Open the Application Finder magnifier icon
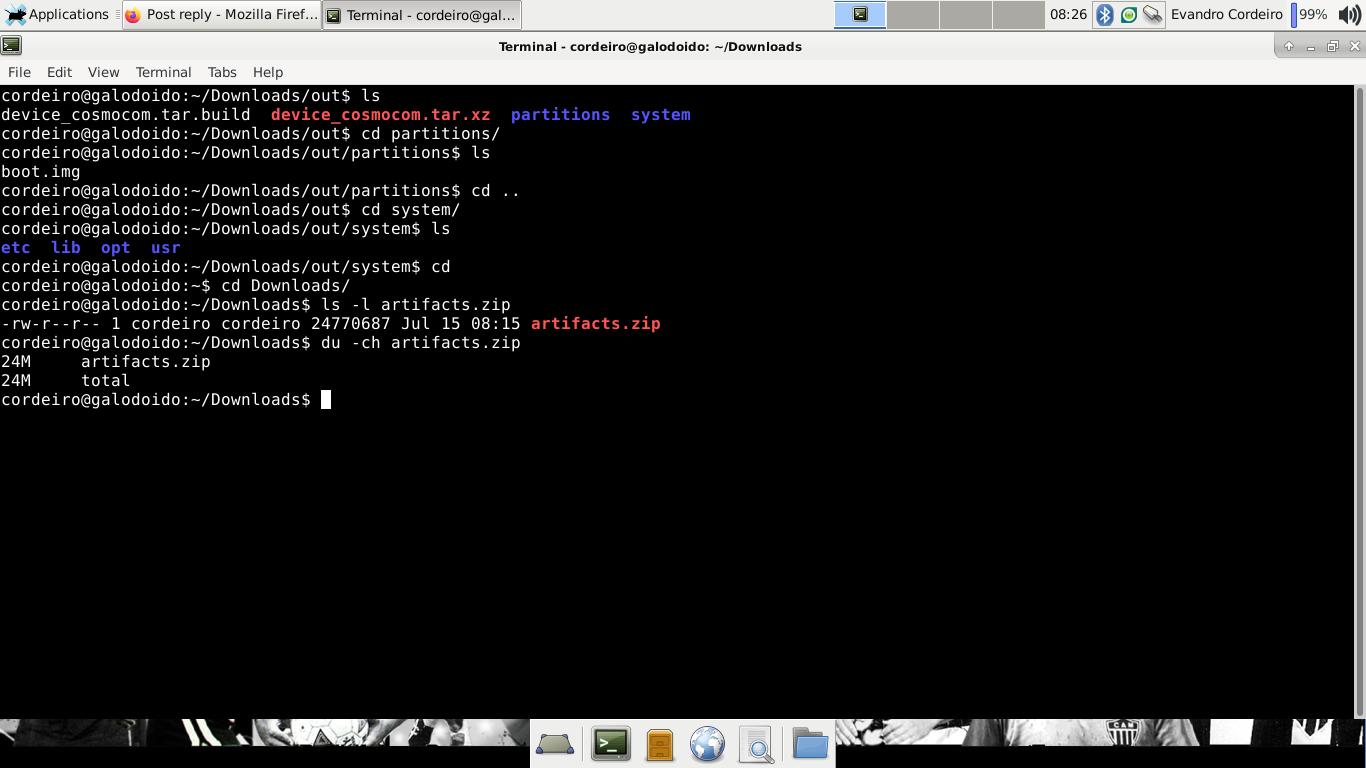 pyautogui.click(x=757, y=744)
